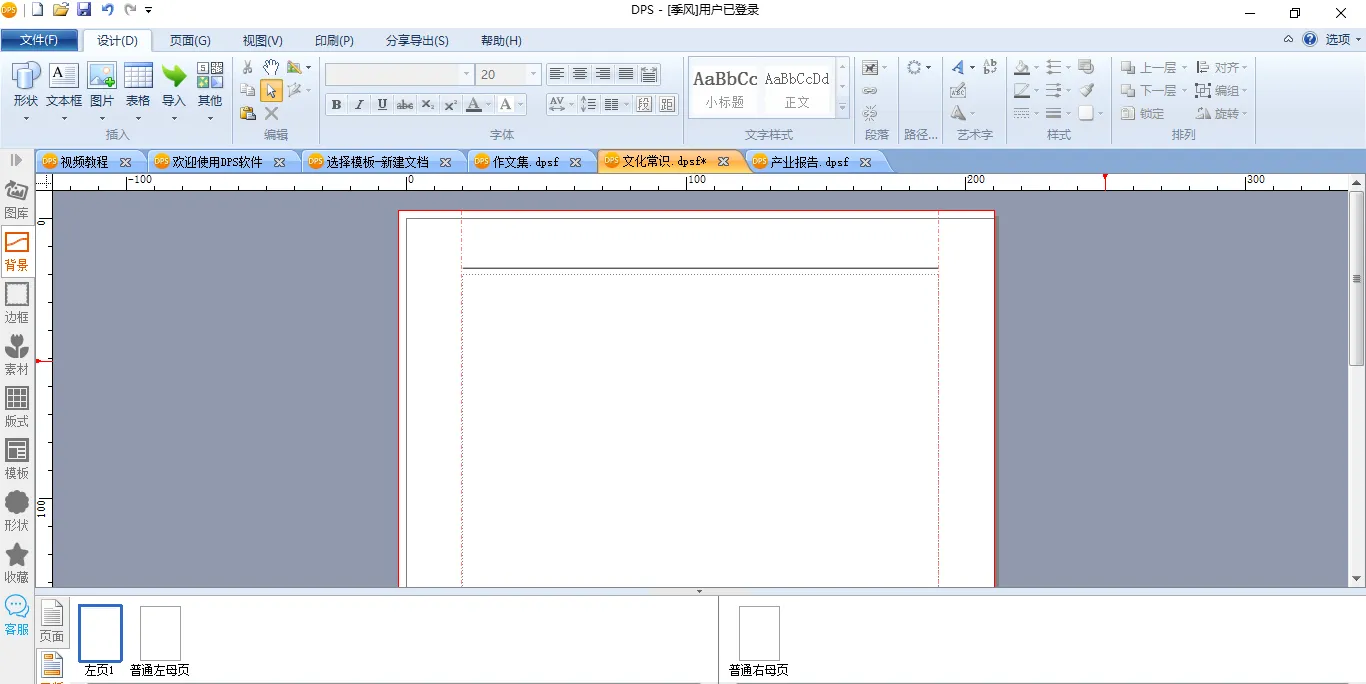This screenshot has height=684, width=1366.
Task: Select the 边框 border tool in sidebar
Action: click(x=16, y=302)
